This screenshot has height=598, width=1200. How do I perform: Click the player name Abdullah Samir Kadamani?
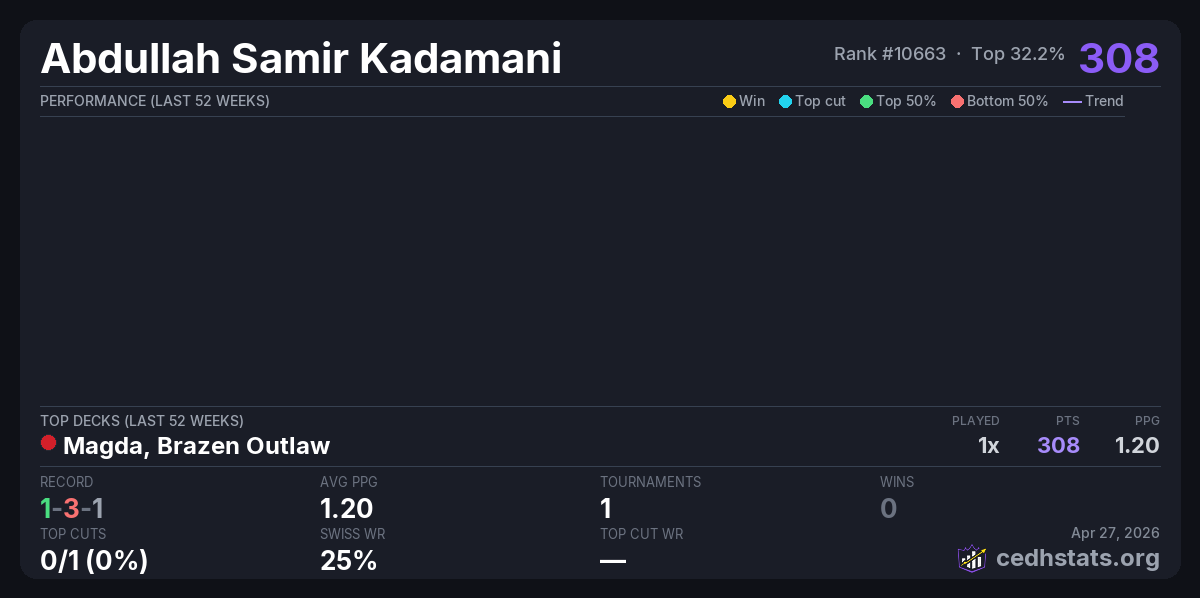point(300,58)
